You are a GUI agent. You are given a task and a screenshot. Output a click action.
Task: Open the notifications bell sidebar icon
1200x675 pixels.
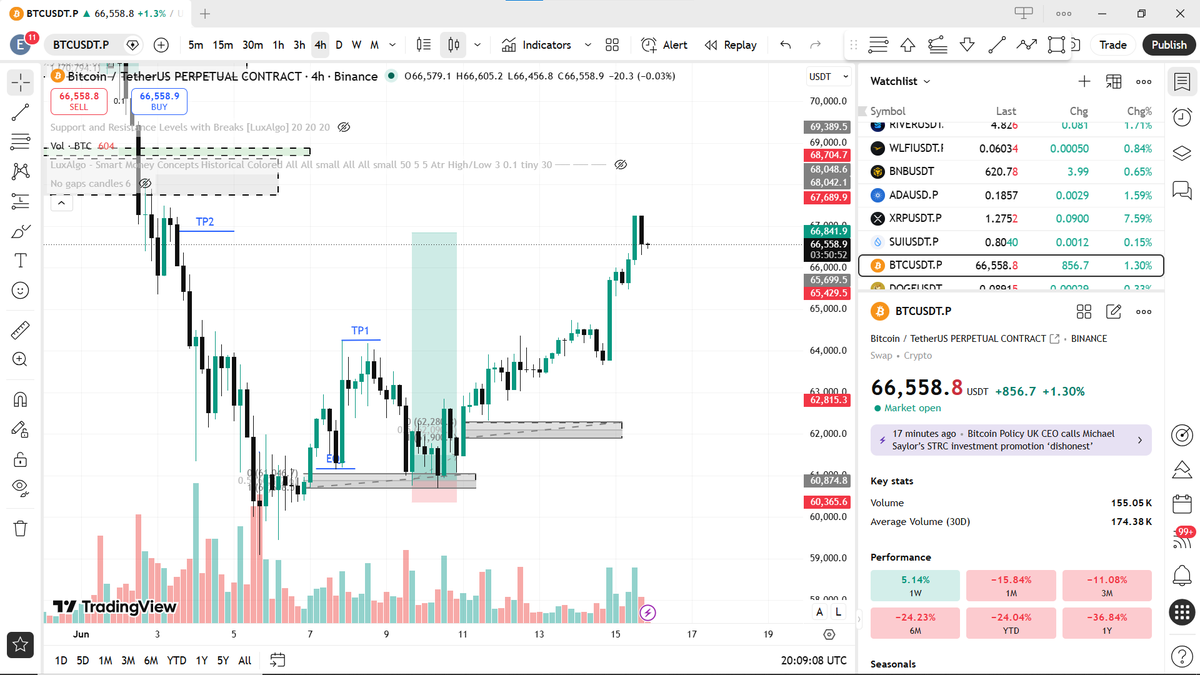(x=1181, y=575)
